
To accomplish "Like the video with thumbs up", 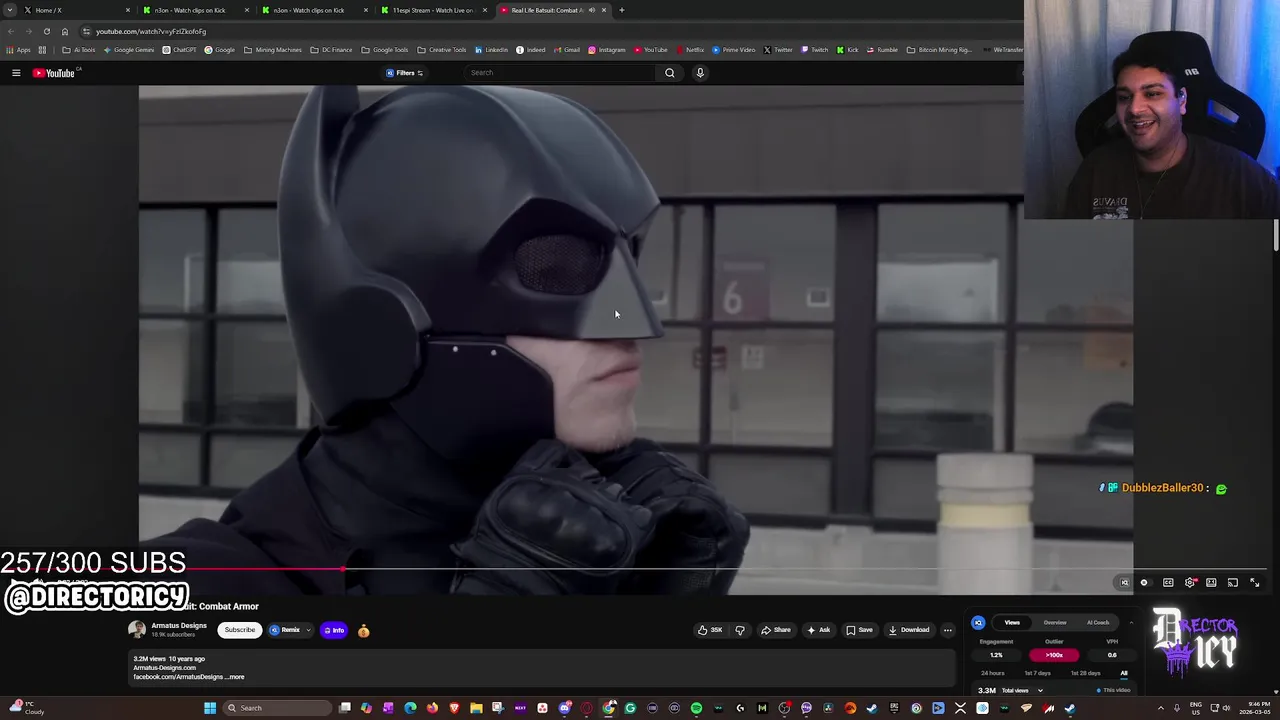I will tap(710, 630).
